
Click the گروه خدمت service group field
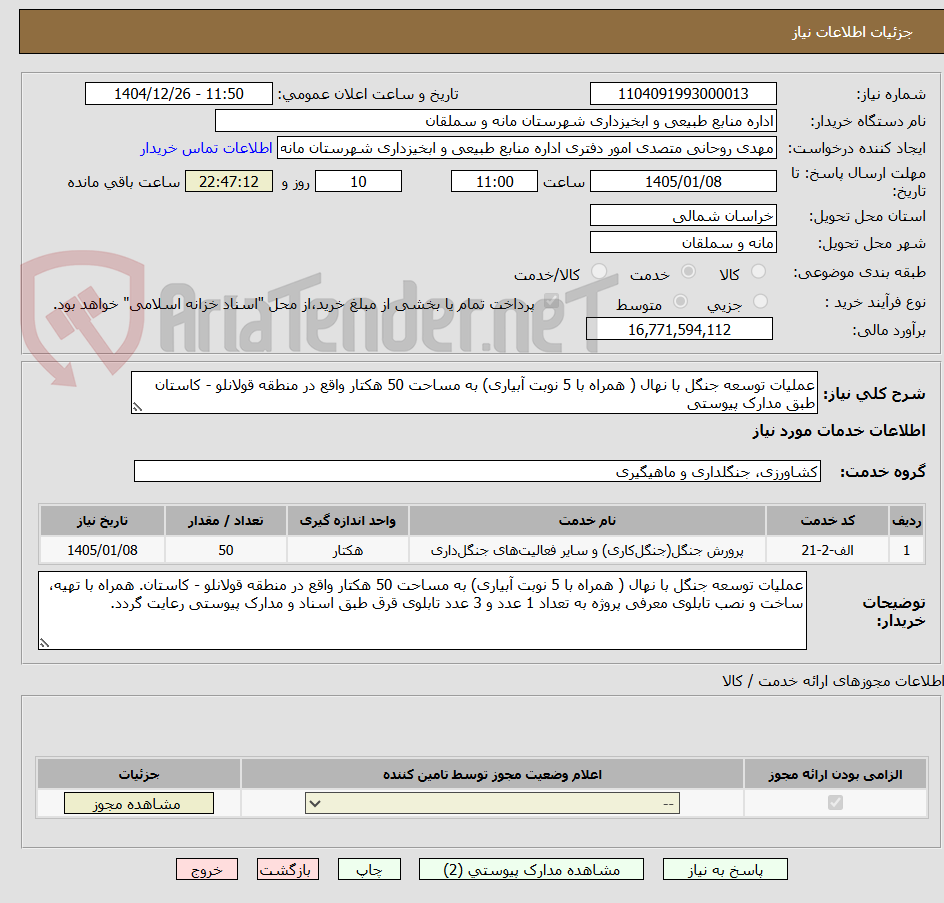tap(477, 471)
